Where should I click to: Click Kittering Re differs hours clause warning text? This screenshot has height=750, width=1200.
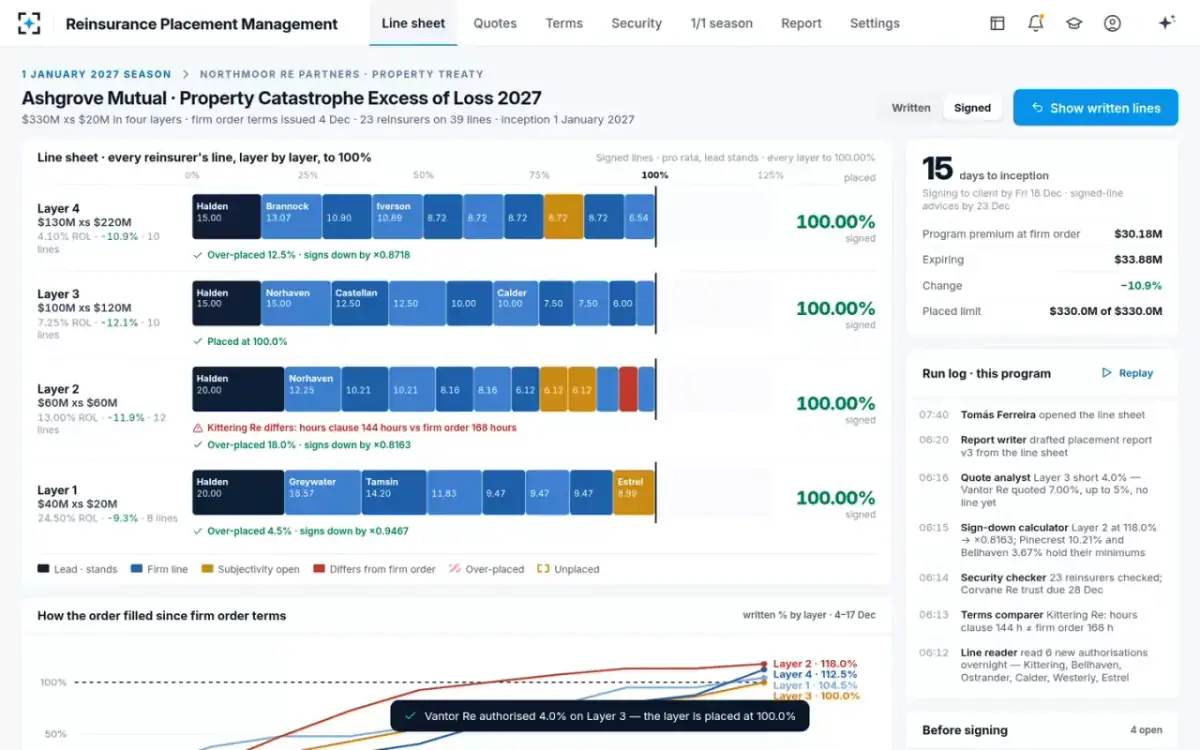(x=361, y=428)
